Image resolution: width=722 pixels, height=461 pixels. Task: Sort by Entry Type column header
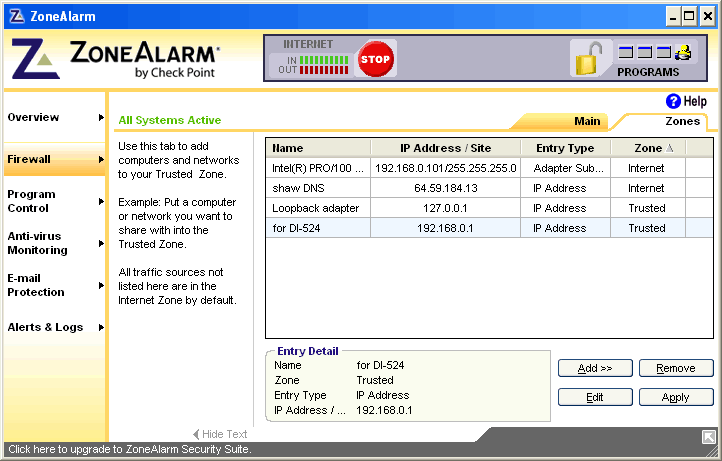click(x=565, y=148)
